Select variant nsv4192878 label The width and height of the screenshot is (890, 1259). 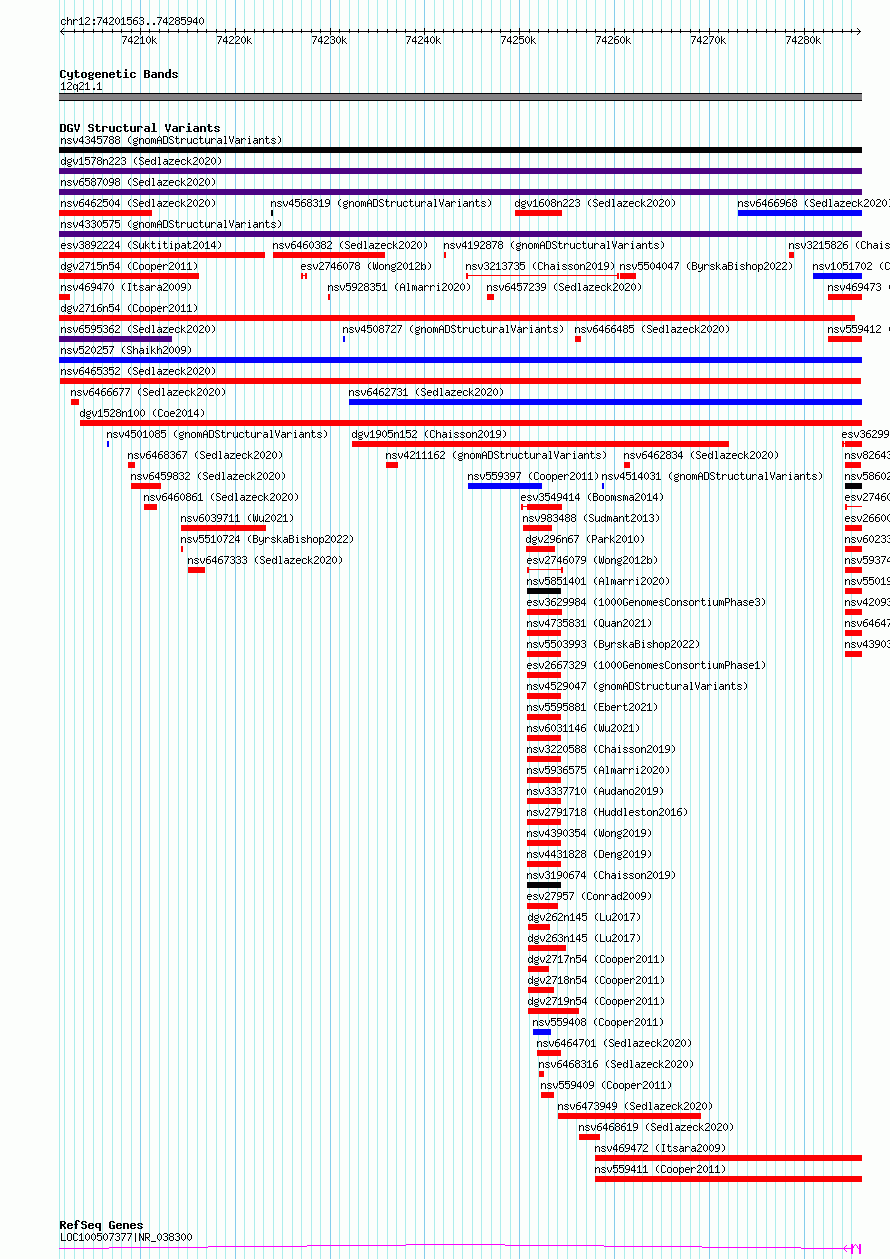point(554,245)
